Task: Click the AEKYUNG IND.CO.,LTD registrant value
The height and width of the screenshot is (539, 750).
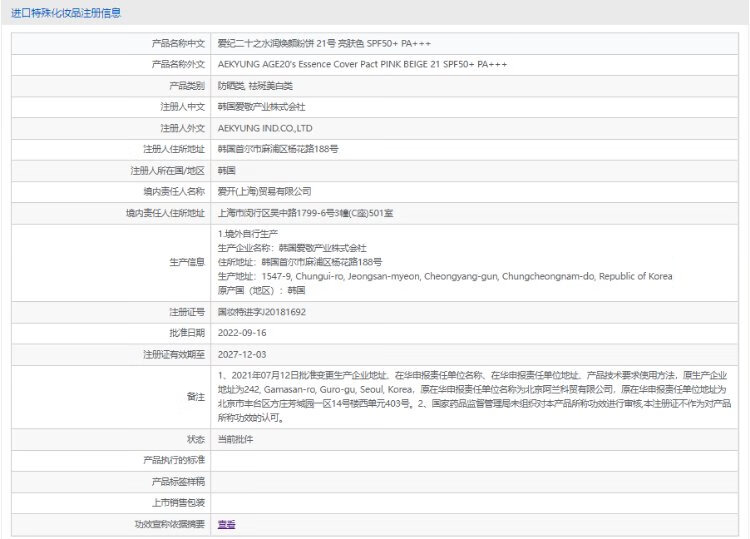Action: (x=265, y=128)
